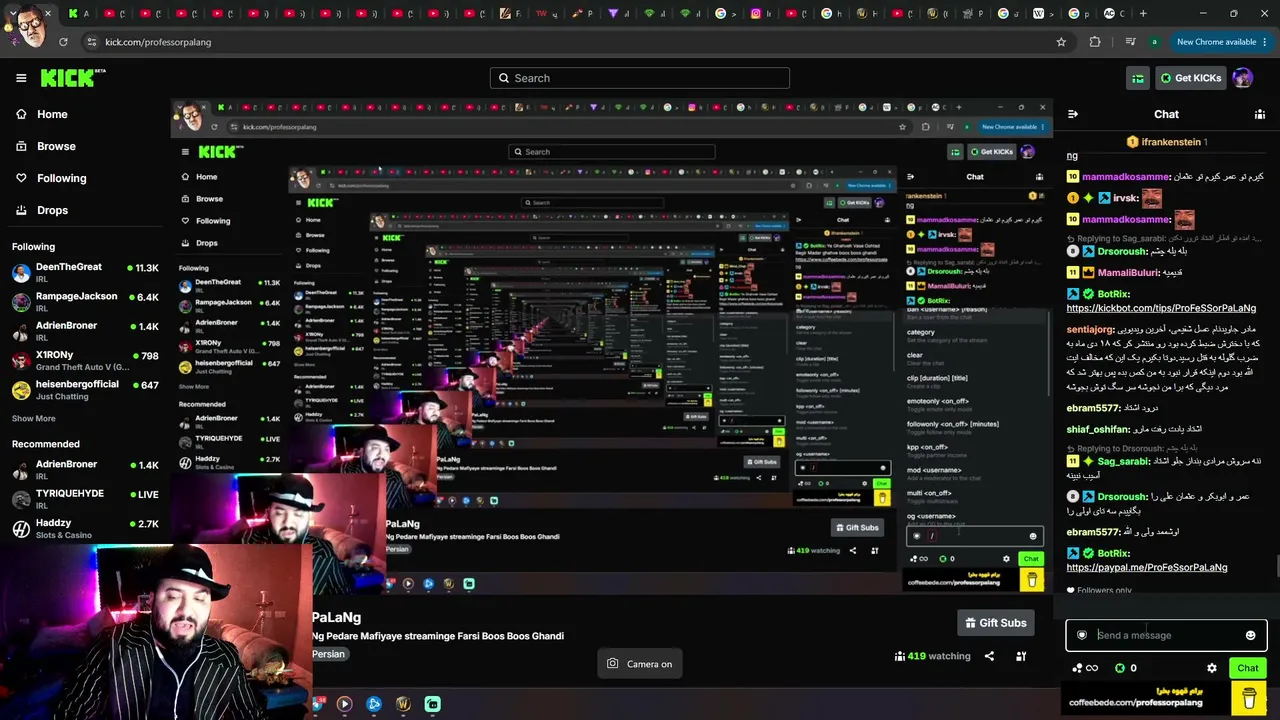Image resolution: width=1280 pixels, height=720 pixels.
Task: Open Haddzy recommended channel
Action: click(85, 528)
